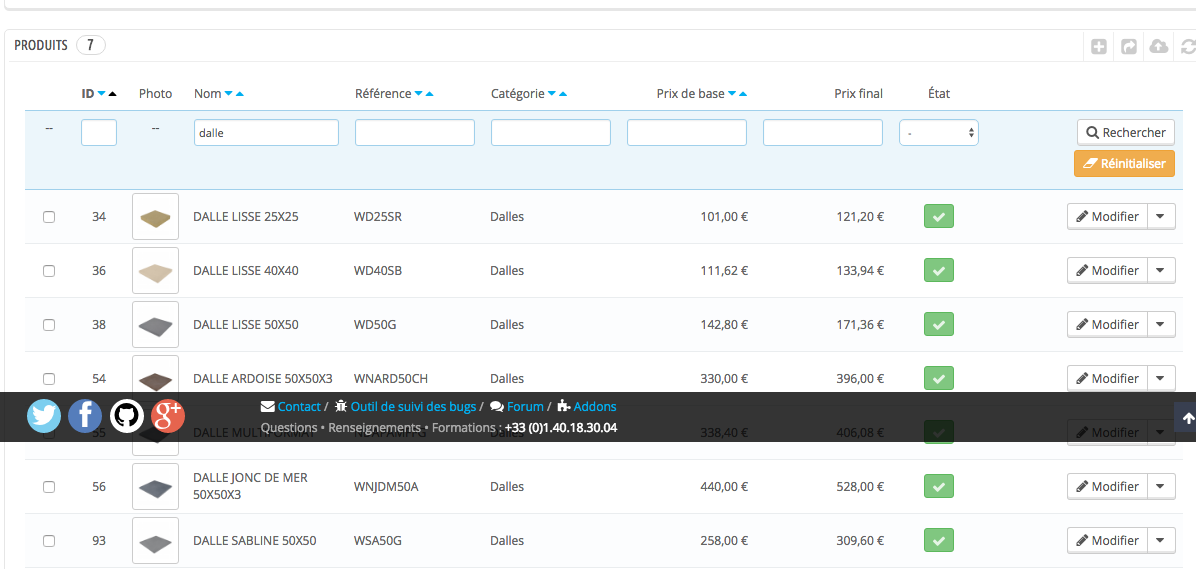Click the Prix de base filter field

pos(686,133)
